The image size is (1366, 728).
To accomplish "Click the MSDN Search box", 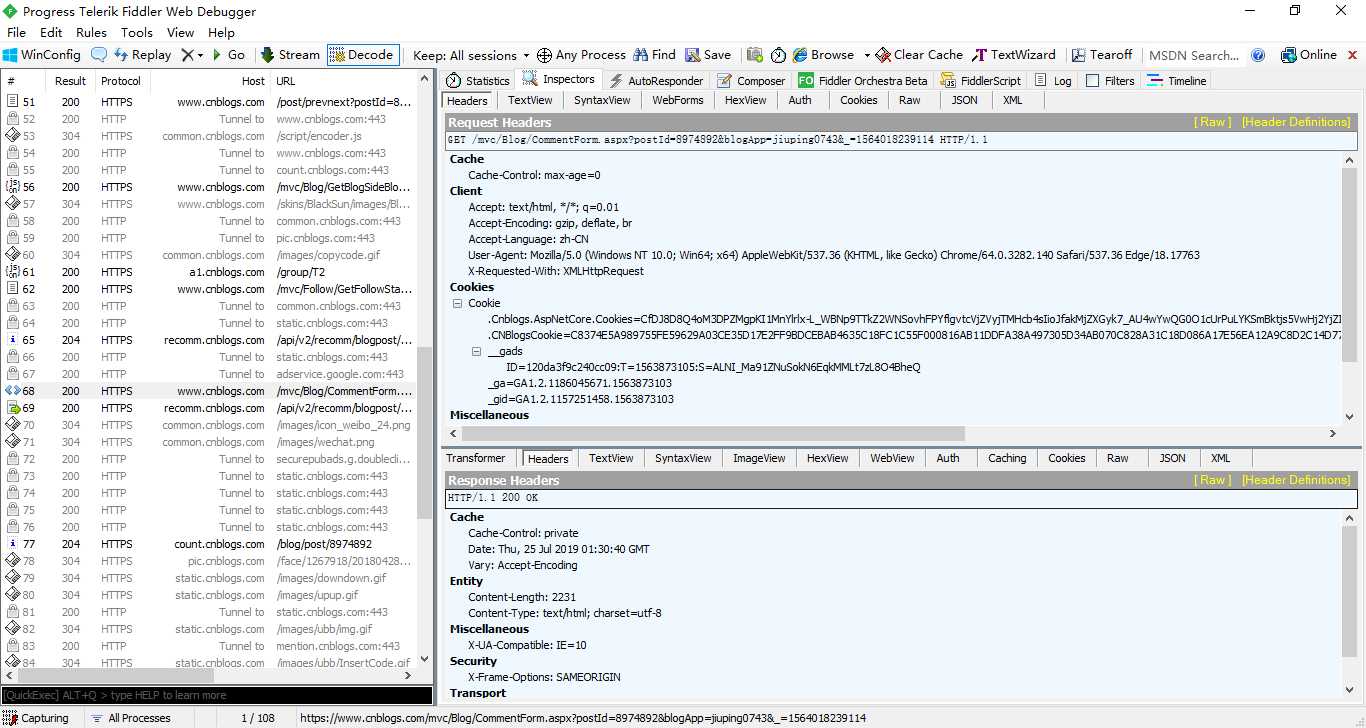I will click(1194, 55).
